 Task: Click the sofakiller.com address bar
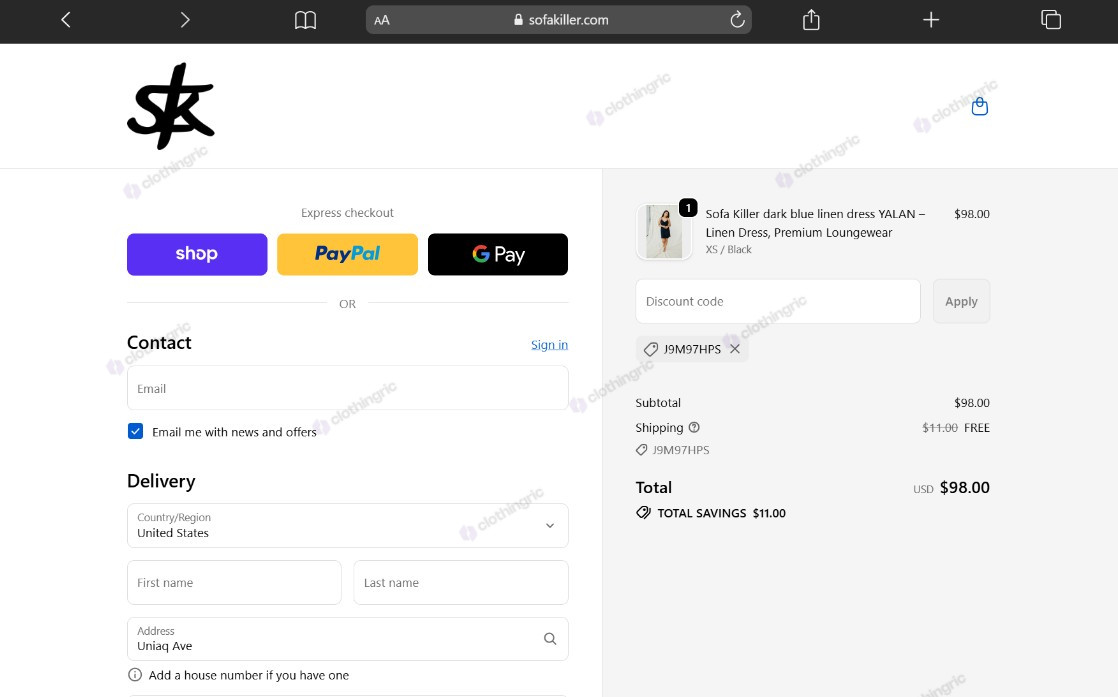[x=558, y=20]
